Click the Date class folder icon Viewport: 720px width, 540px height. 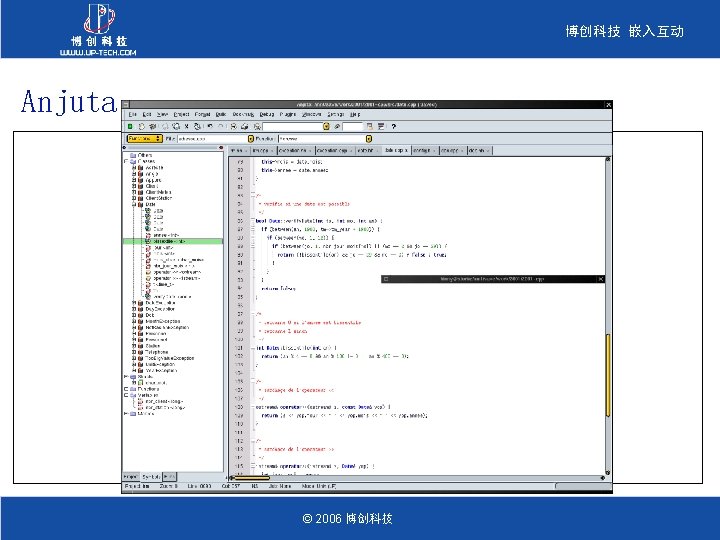coord(141,204)
